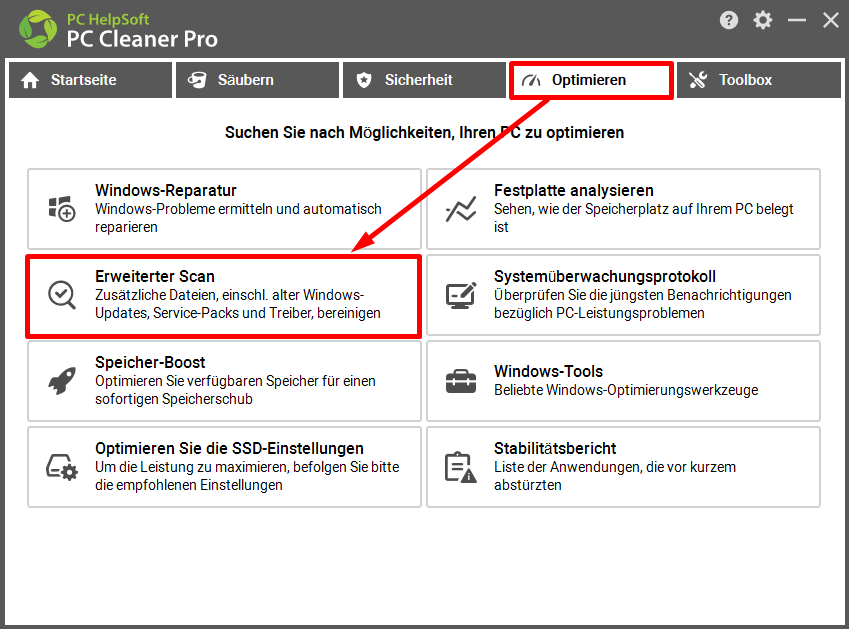Click the Windows-Tools briefcase icon

click(461, 381)
